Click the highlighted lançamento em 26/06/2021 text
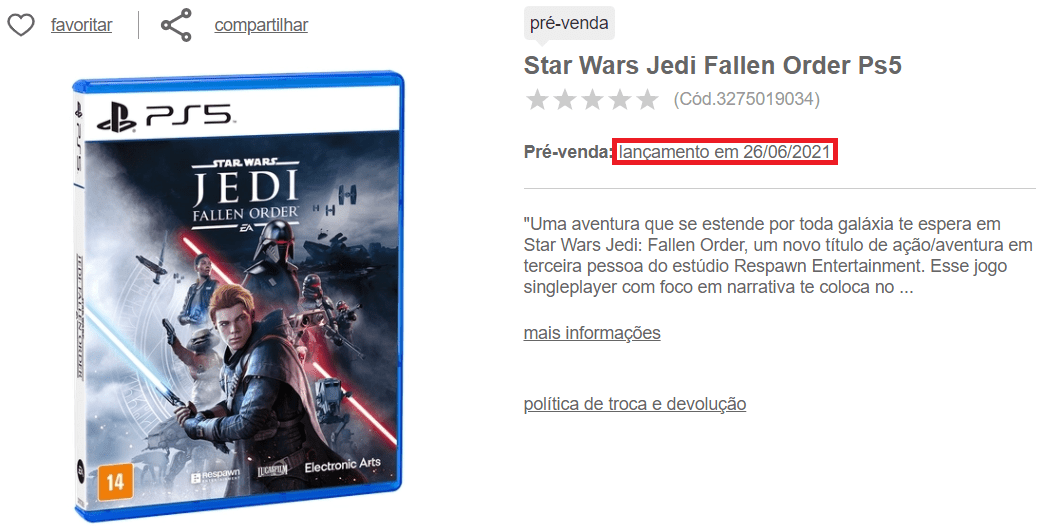 (724, 152)
